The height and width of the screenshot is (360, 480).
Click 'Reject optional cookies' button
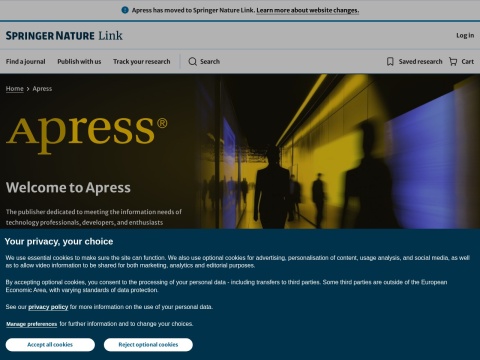[148, 345]
